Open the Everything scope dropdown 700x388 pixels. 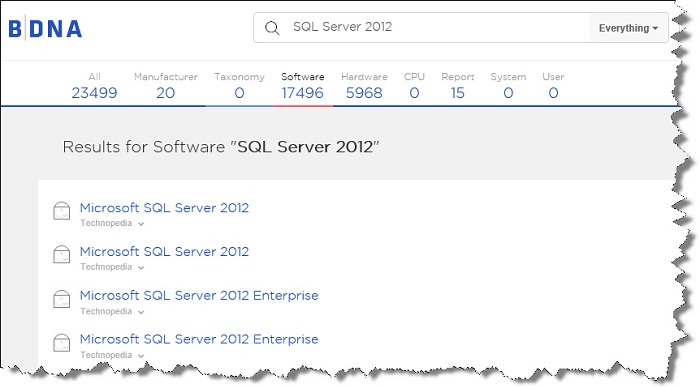point(628,28)
